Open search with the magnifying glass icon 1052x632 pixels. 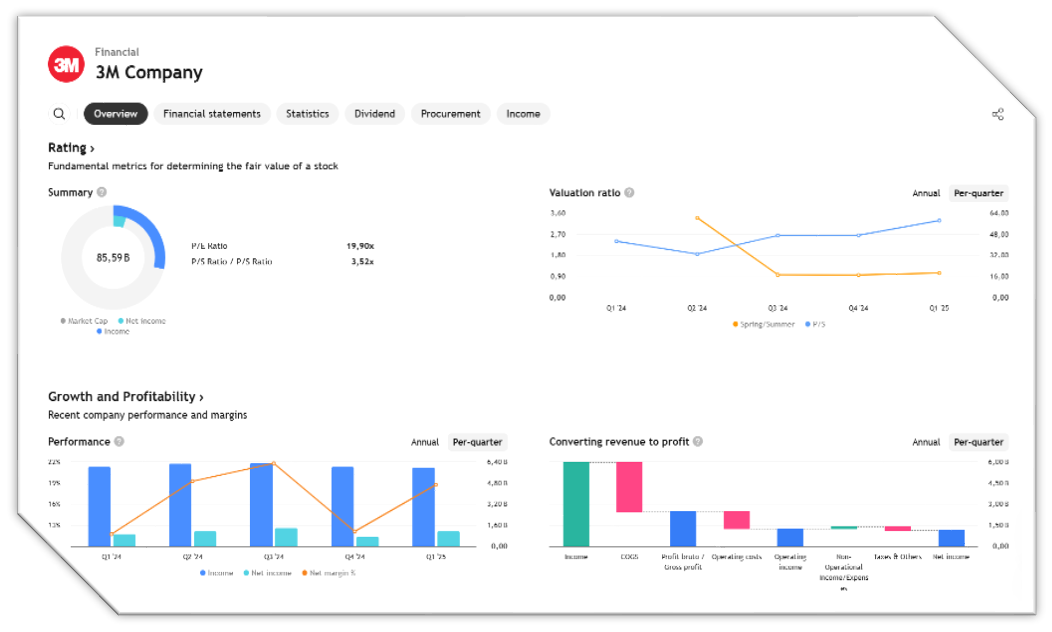click(x=59, y=114)
